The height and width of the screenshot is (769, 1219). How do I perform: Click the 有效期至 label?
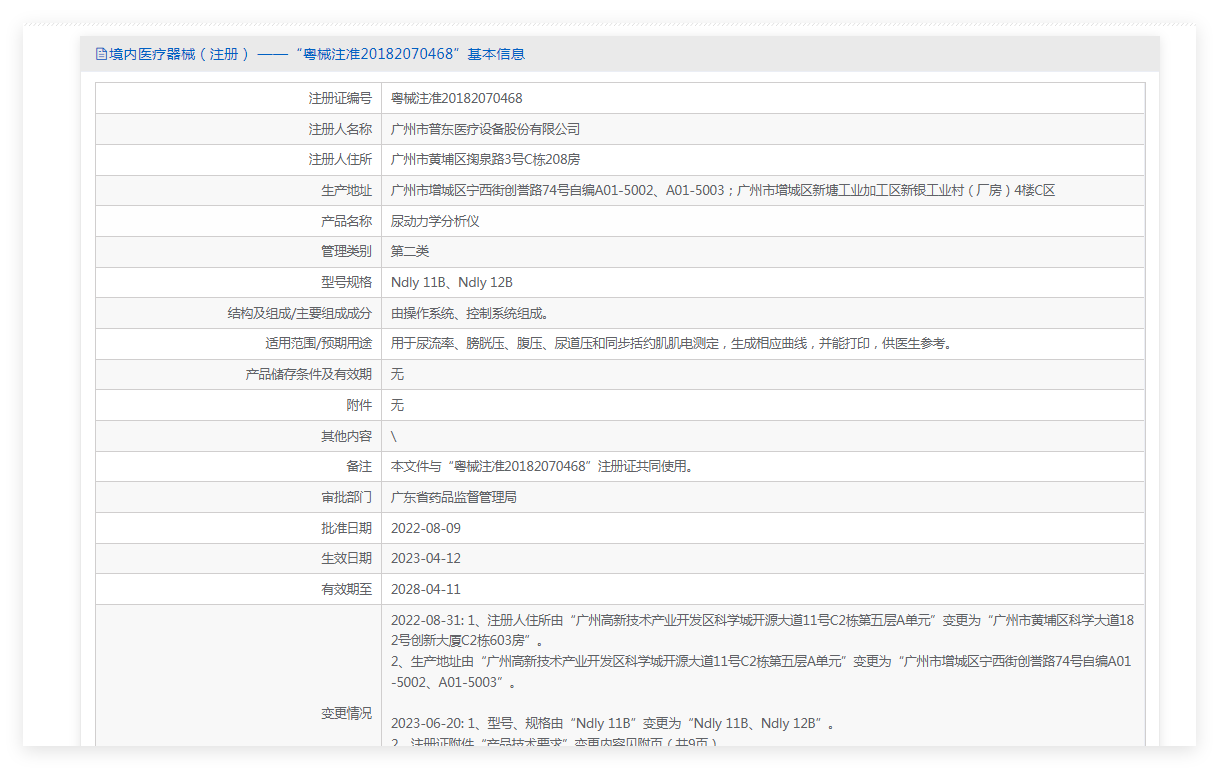pos(346,589)
